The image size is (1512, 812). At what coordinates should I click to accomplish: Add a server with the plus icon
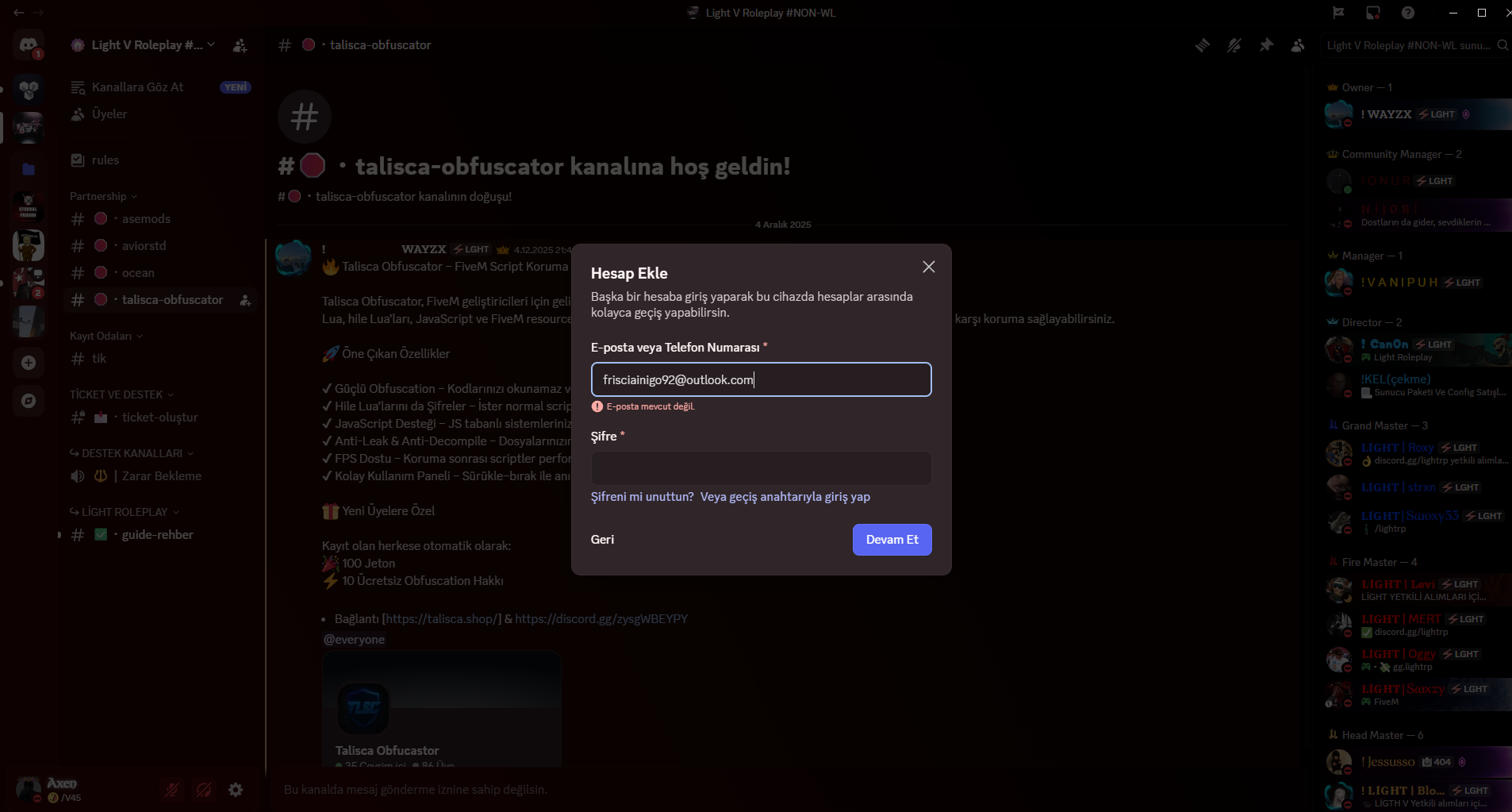coord(29,363)
